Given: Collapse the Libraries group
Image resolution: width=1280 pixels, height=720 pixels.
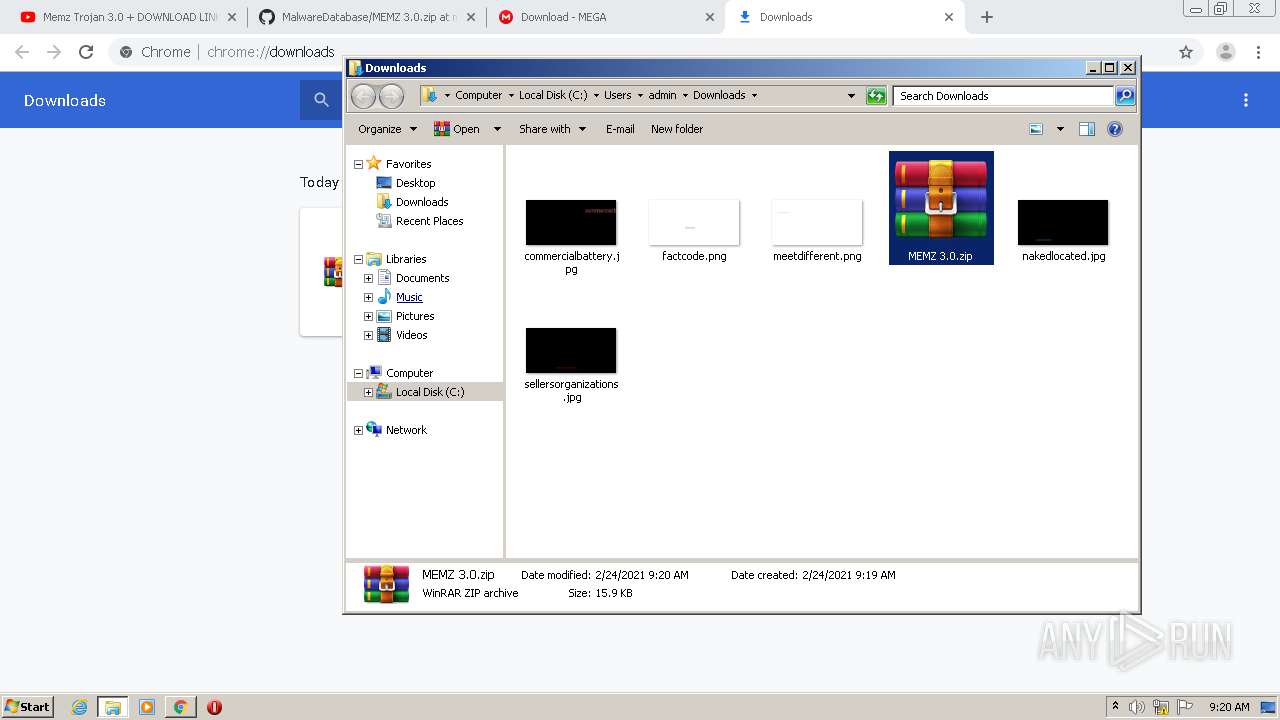Looking at the screenshot, I should click(358, 259).
